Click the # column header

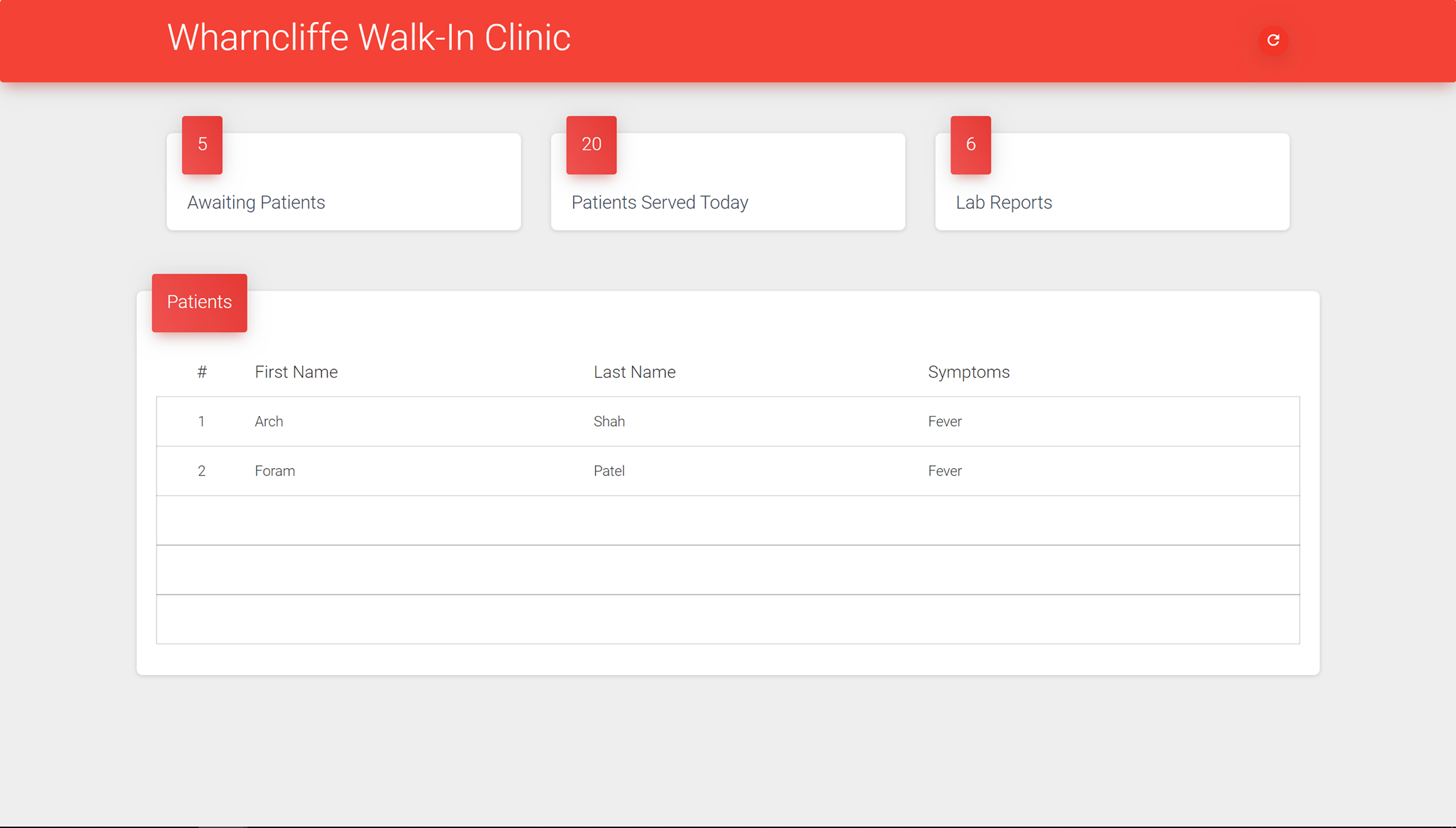point(202,372)
